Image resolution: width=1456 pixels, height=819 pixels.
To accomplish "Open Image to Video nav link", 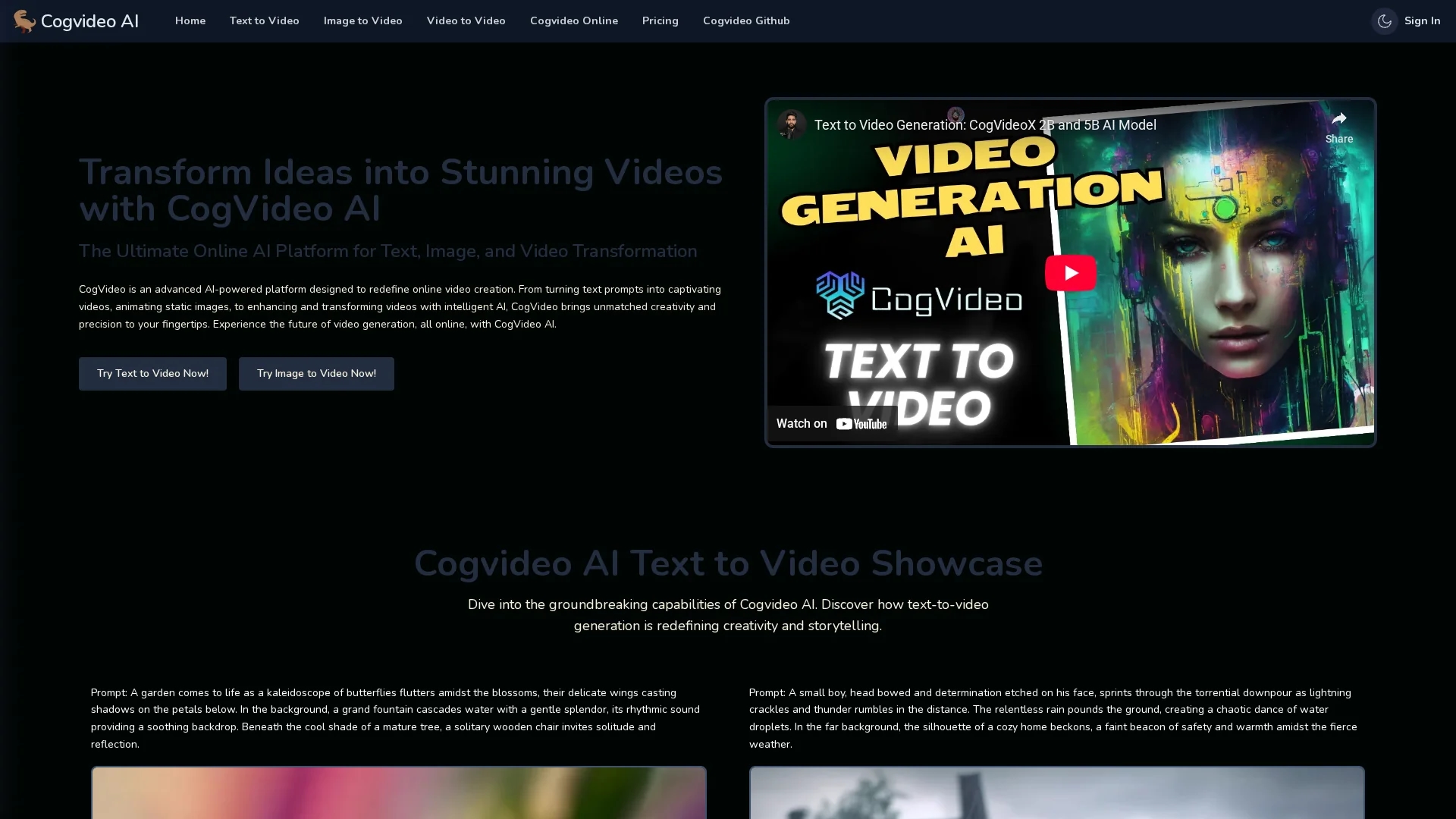I will [363, 21].
